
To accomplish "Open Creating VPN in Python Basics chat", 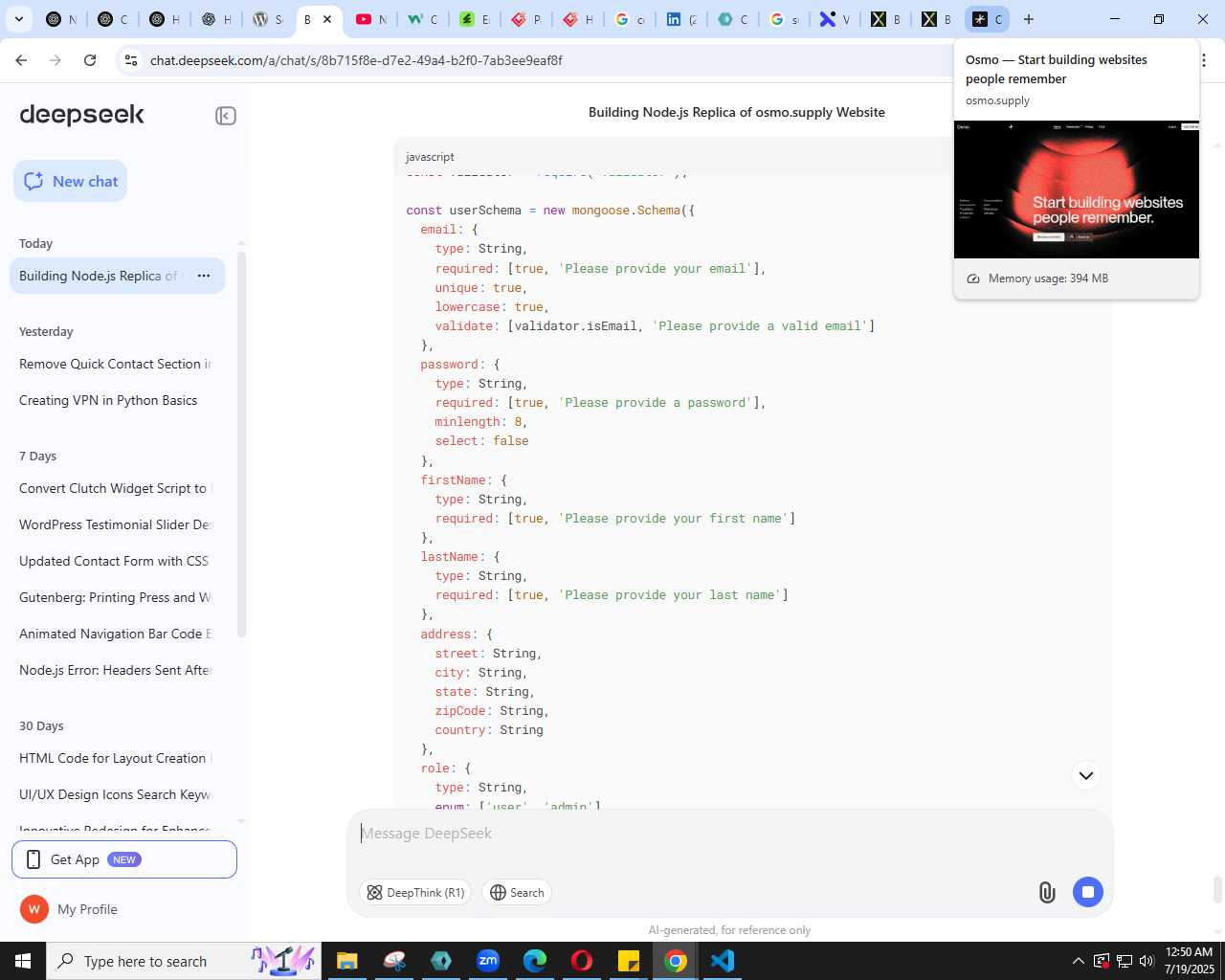I will tap(108, 400).
